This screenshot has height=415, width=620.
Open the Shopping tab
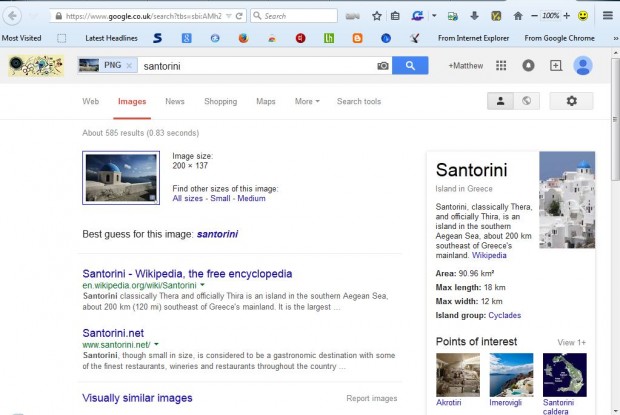pyautogui.click(x=221, y=101)
